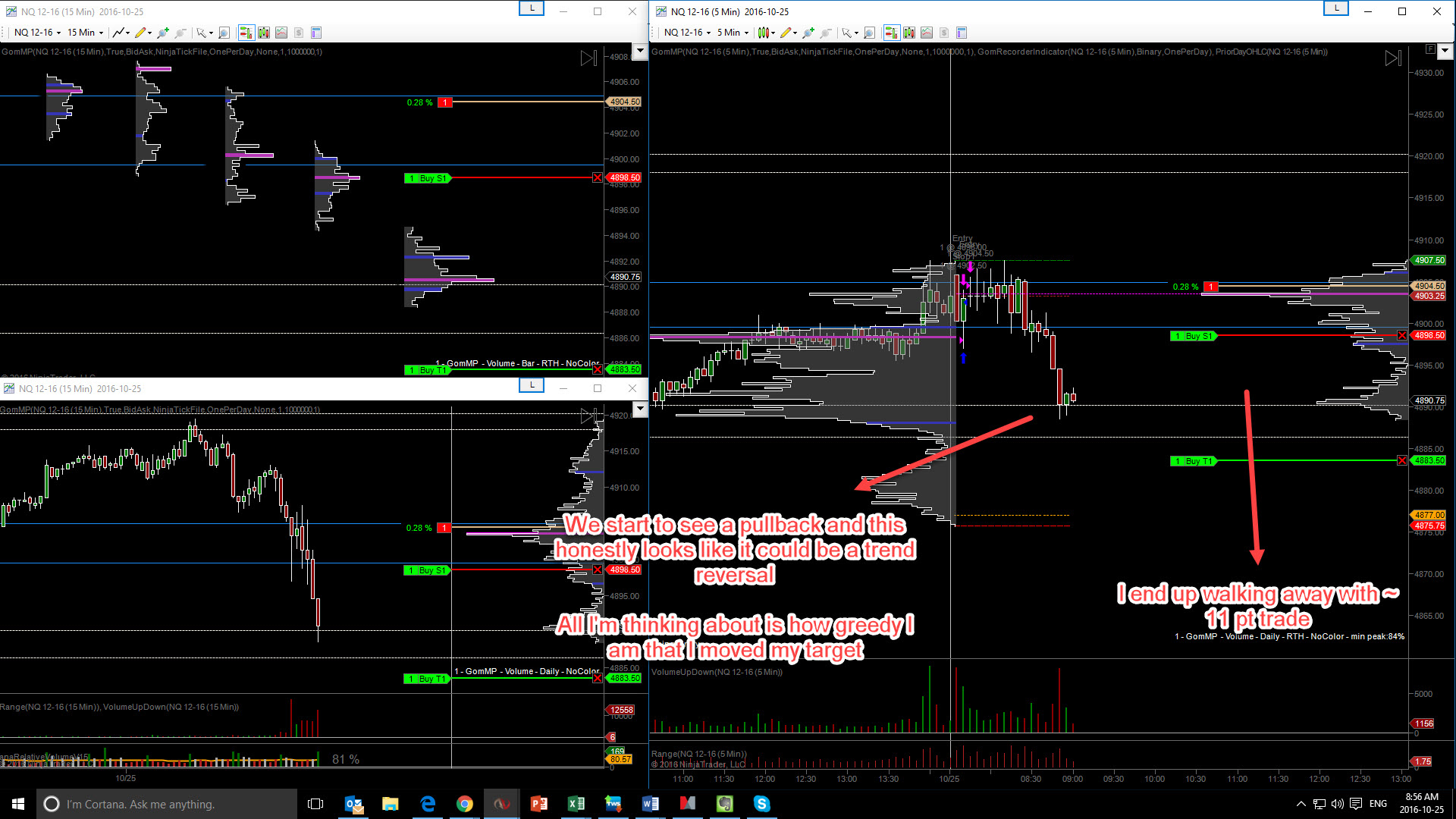The width and height of the screenshot is (1456, 819).
Task: Open Properties in the 5 Min chart
Action: 962,33
